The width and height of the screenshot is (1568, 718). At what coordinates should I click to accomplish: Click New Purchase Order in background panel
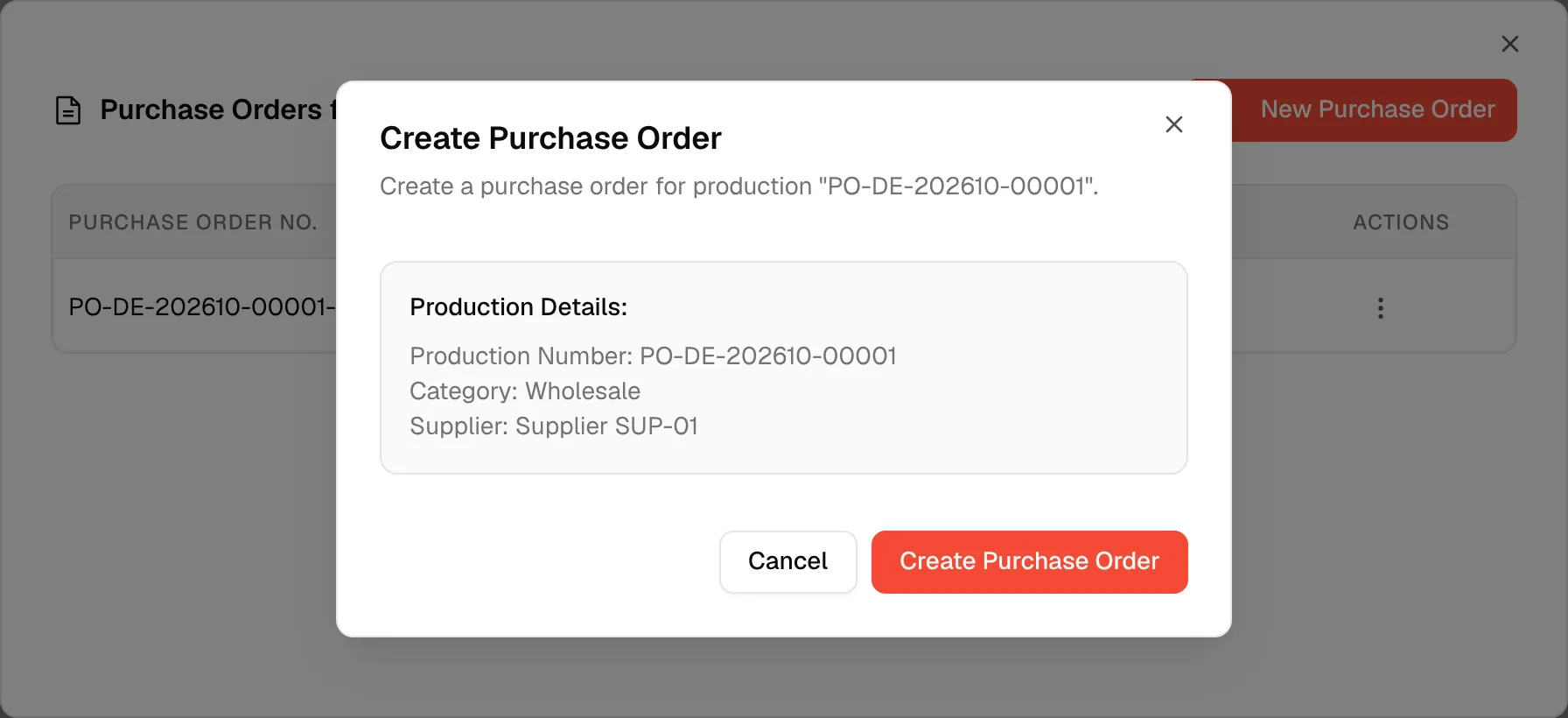[x=1375, y=109]
